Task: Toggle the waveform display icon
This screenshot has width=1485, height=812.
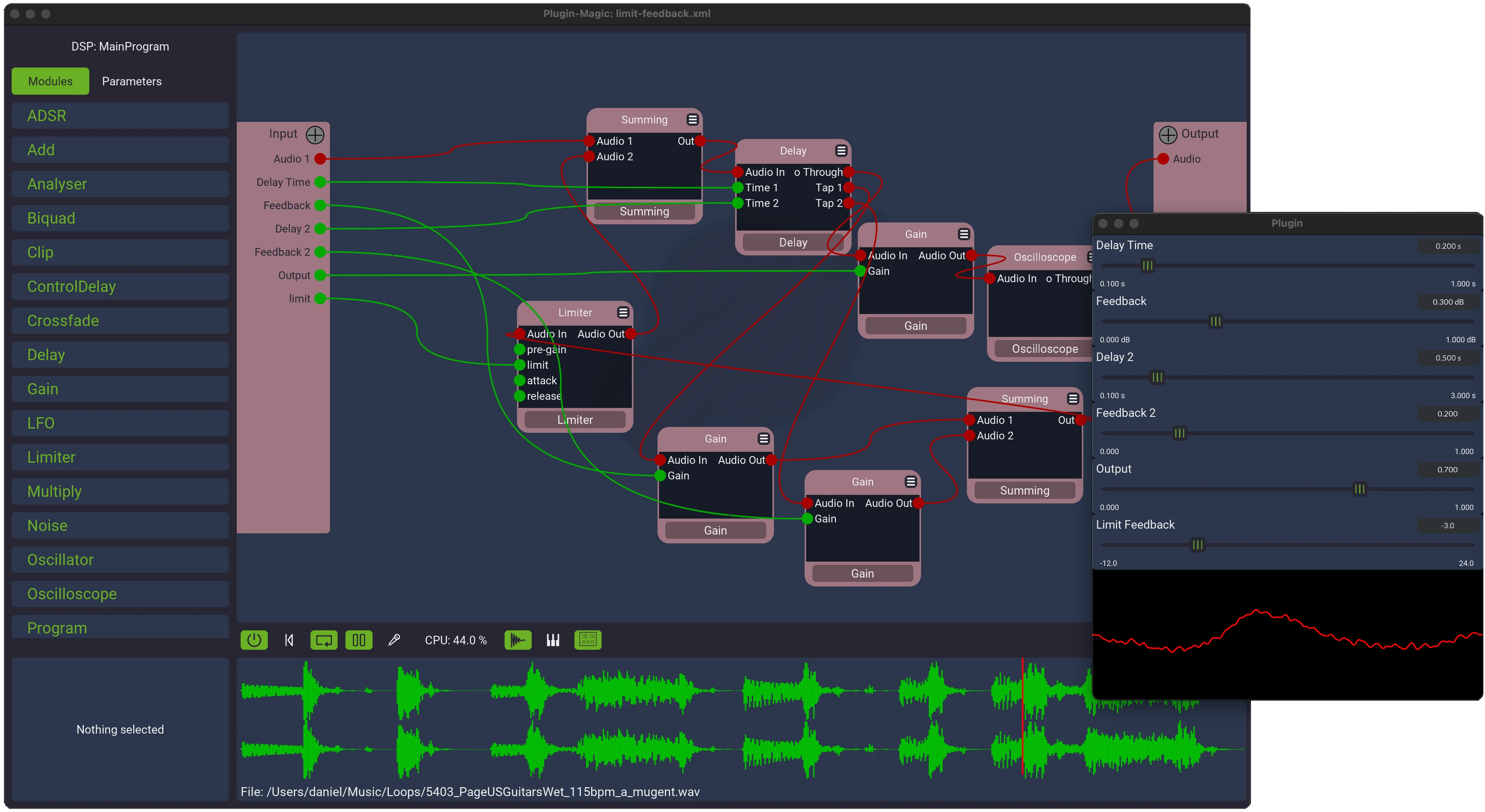Action: (x=518, y=640)
